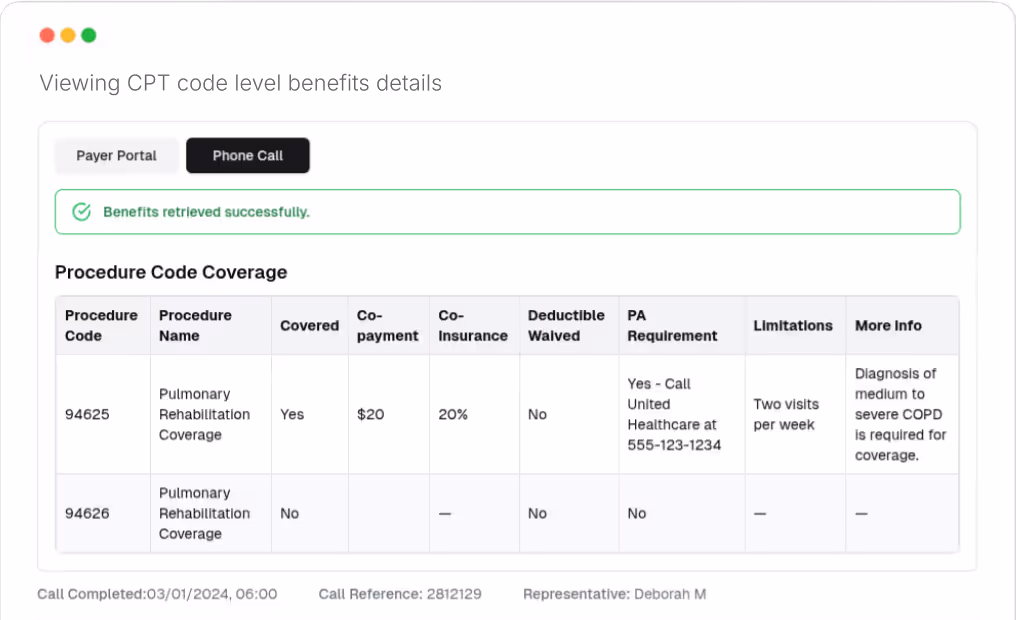This screenshot has height=620, width=1016.
Task: Select the Phone Call tab
Action: click(x=247, y=155)
